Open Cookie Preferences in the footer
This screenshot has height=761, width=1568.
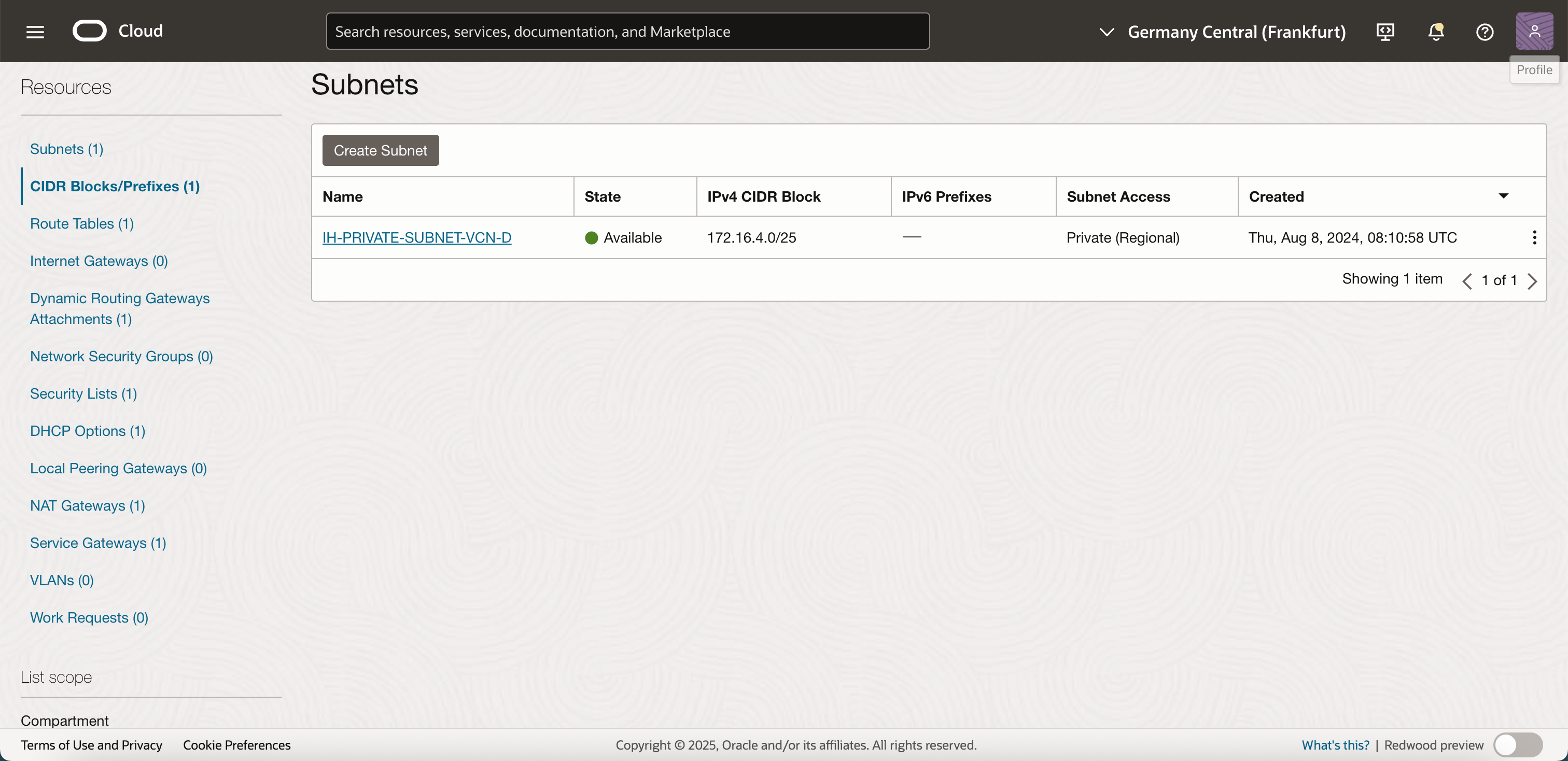point(236,744)
